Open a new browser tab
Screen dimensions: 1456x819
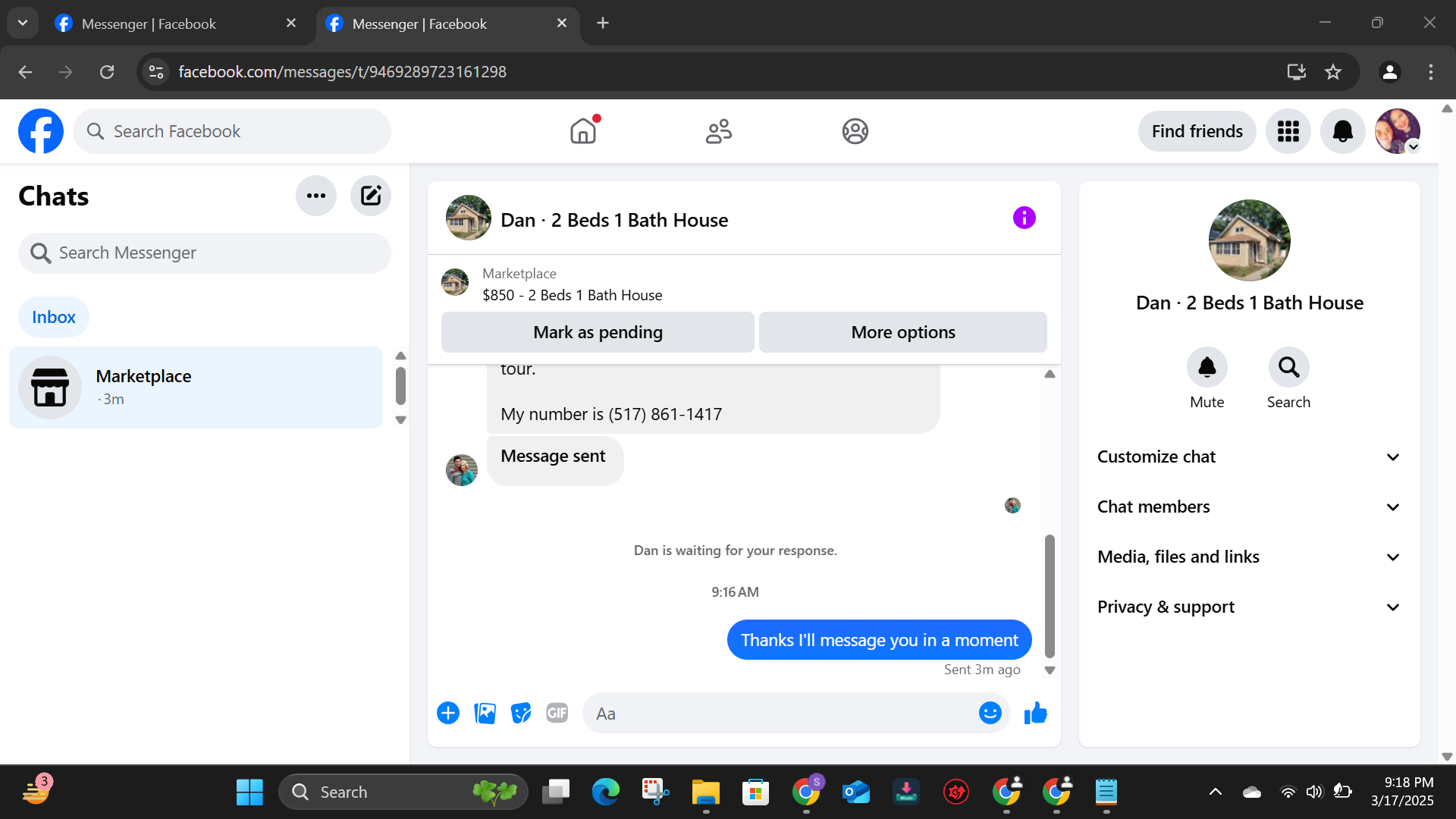(x=603, y=24)
